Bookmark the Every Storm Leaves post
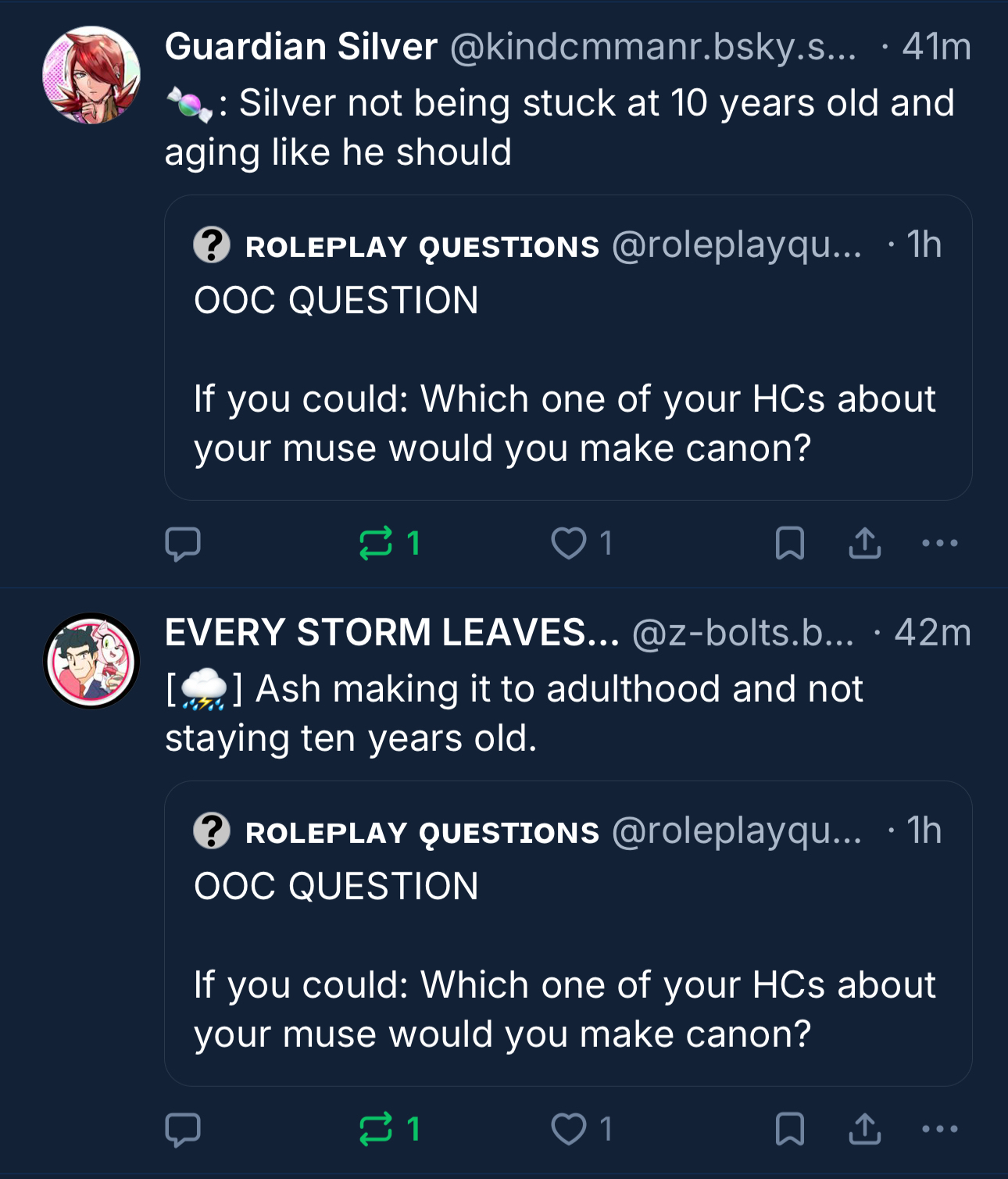The width and height of the screenshot is (1008, 1179). click(x=789, y=1130)
